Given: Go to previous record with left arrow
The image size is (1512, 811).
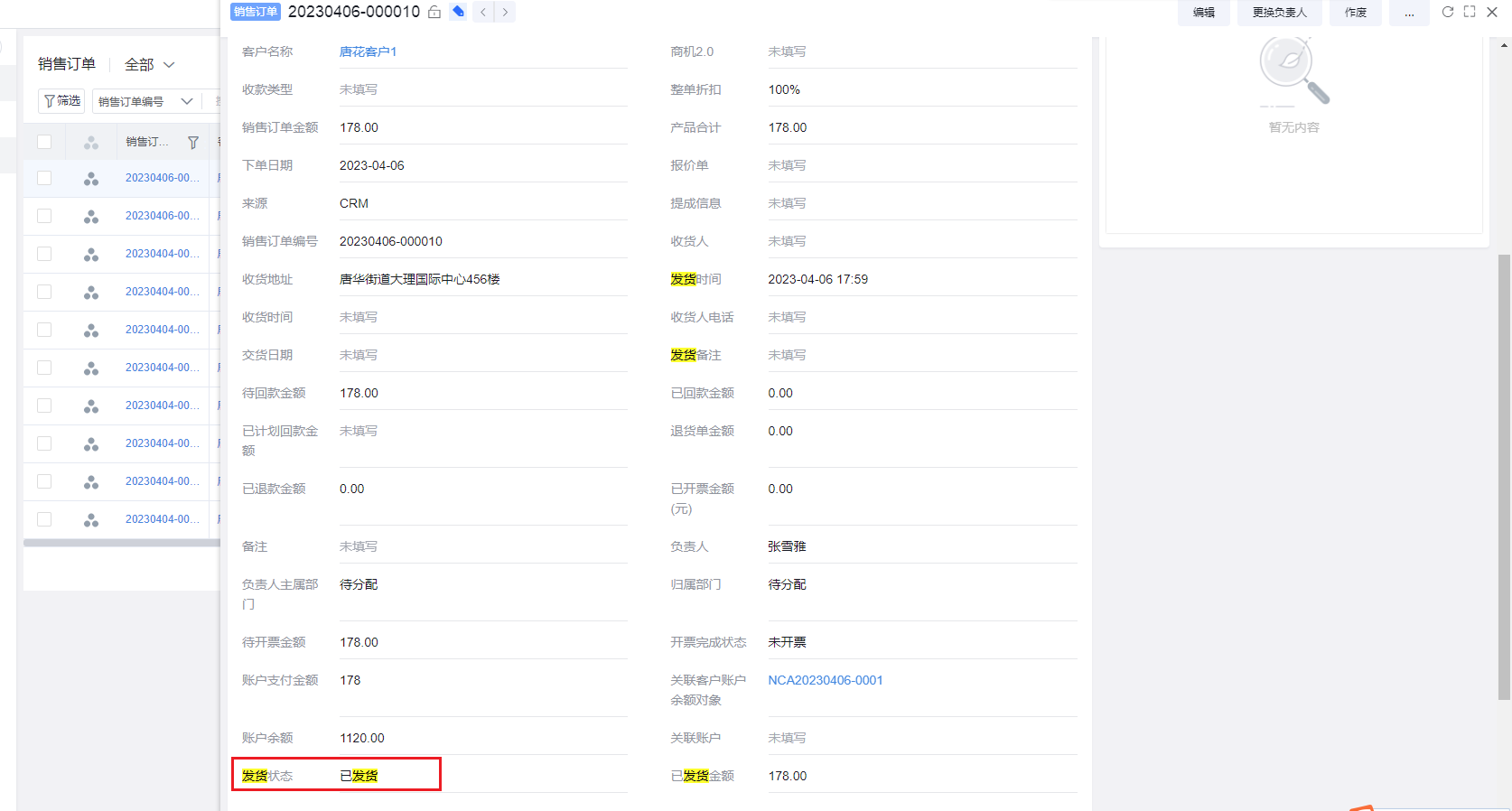Looking at the screenshot, I should (x=483, y=12).
